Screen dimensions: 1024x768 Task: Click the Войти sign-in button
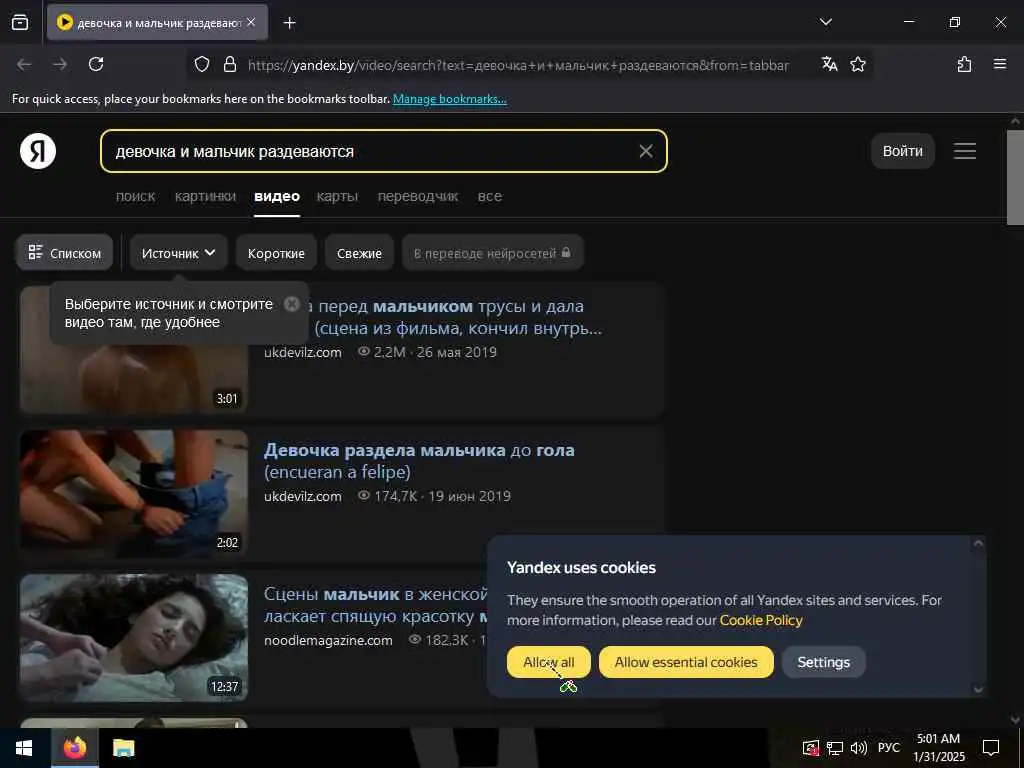coord(903,151)
